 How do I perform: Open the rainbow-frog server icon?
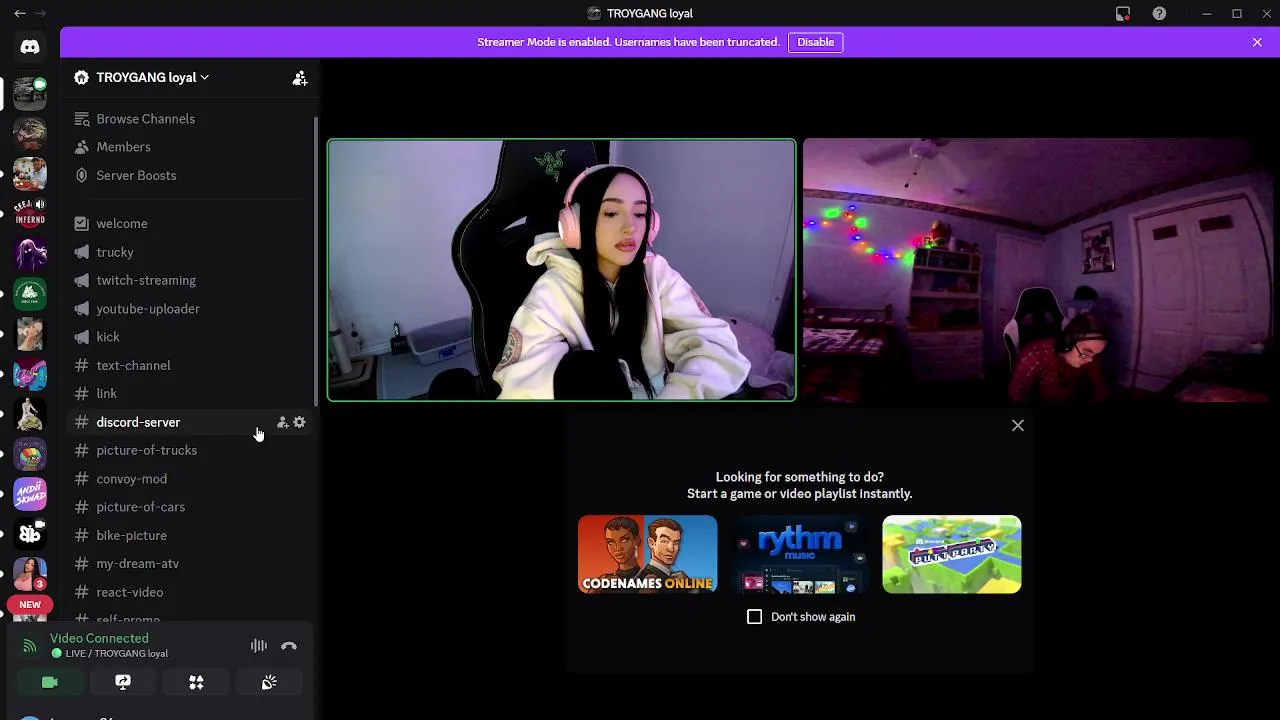[x=30, y=453]
